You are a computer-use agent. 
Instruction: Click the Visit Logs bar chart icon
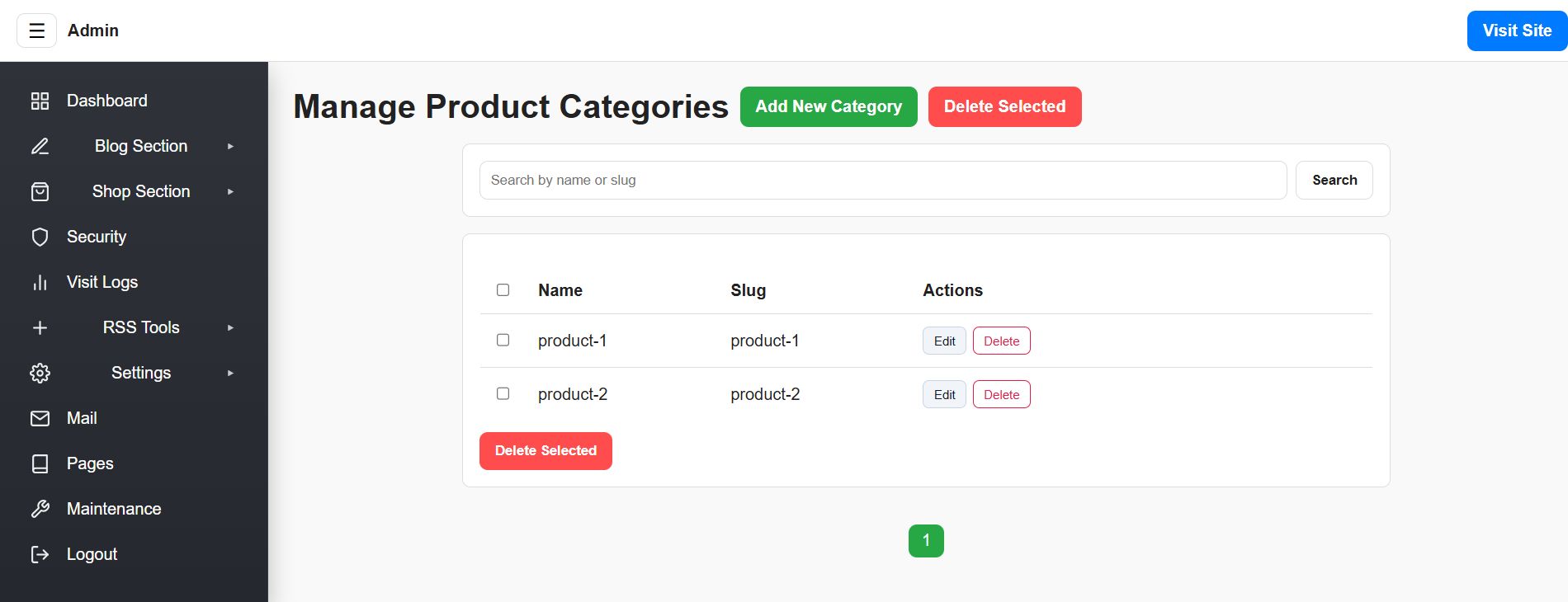coord(40,283)
